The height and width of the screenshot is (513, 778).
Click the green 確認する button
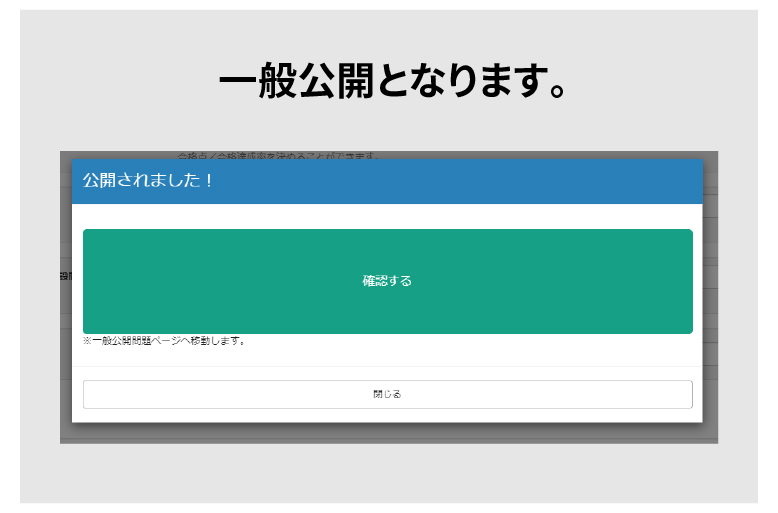(387, 281)
